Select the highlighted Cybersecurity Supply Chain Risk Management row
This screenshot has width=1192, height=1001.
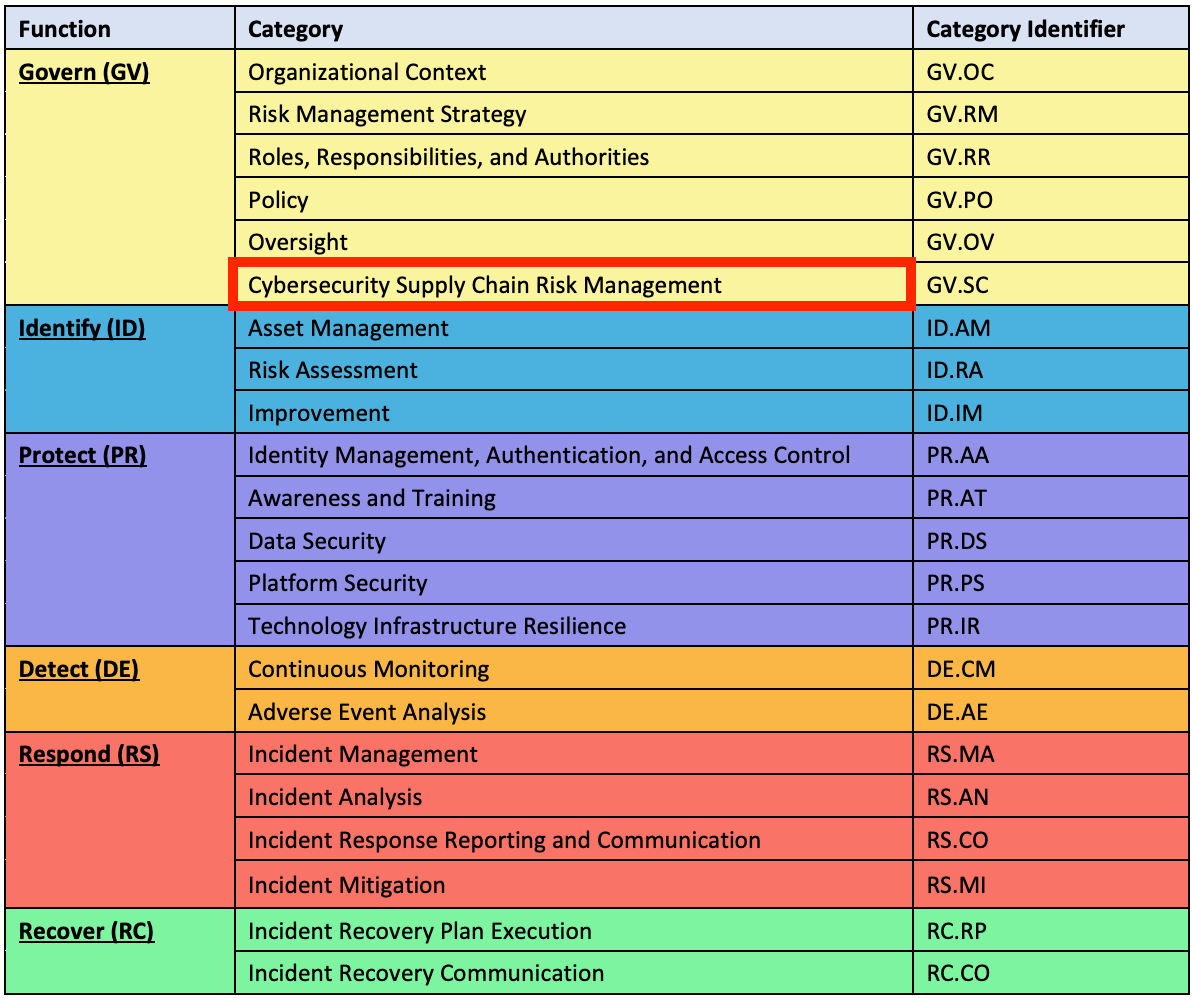point(484,285)
